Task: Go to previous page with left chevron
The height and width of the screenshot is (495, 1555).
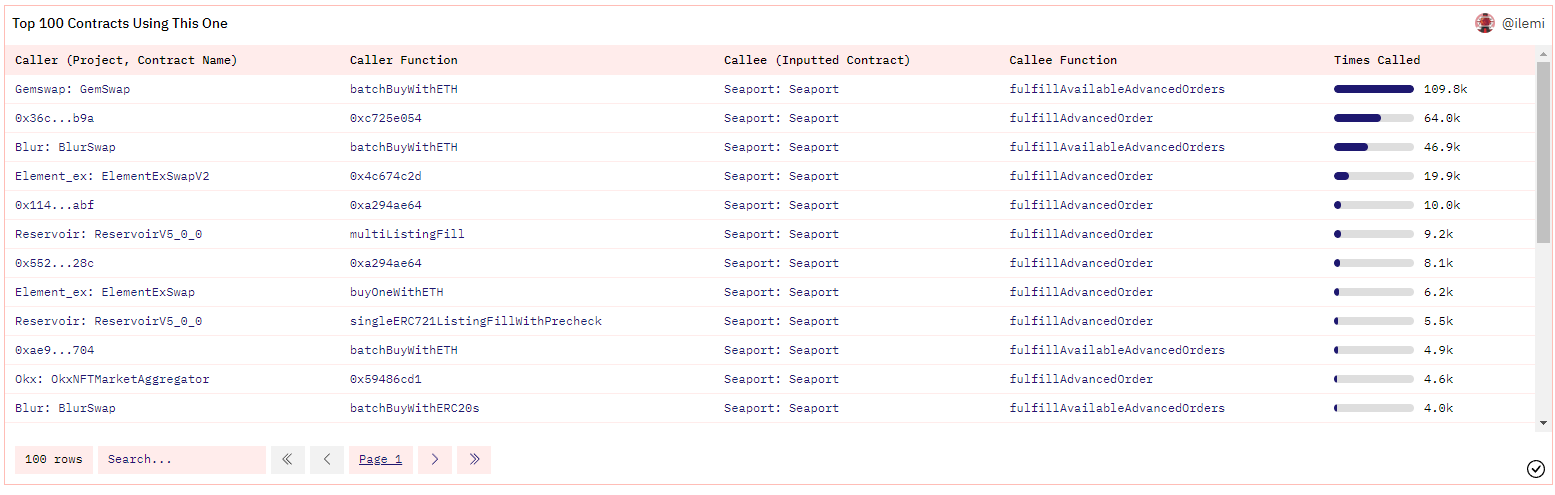Action: coord(327,460)
